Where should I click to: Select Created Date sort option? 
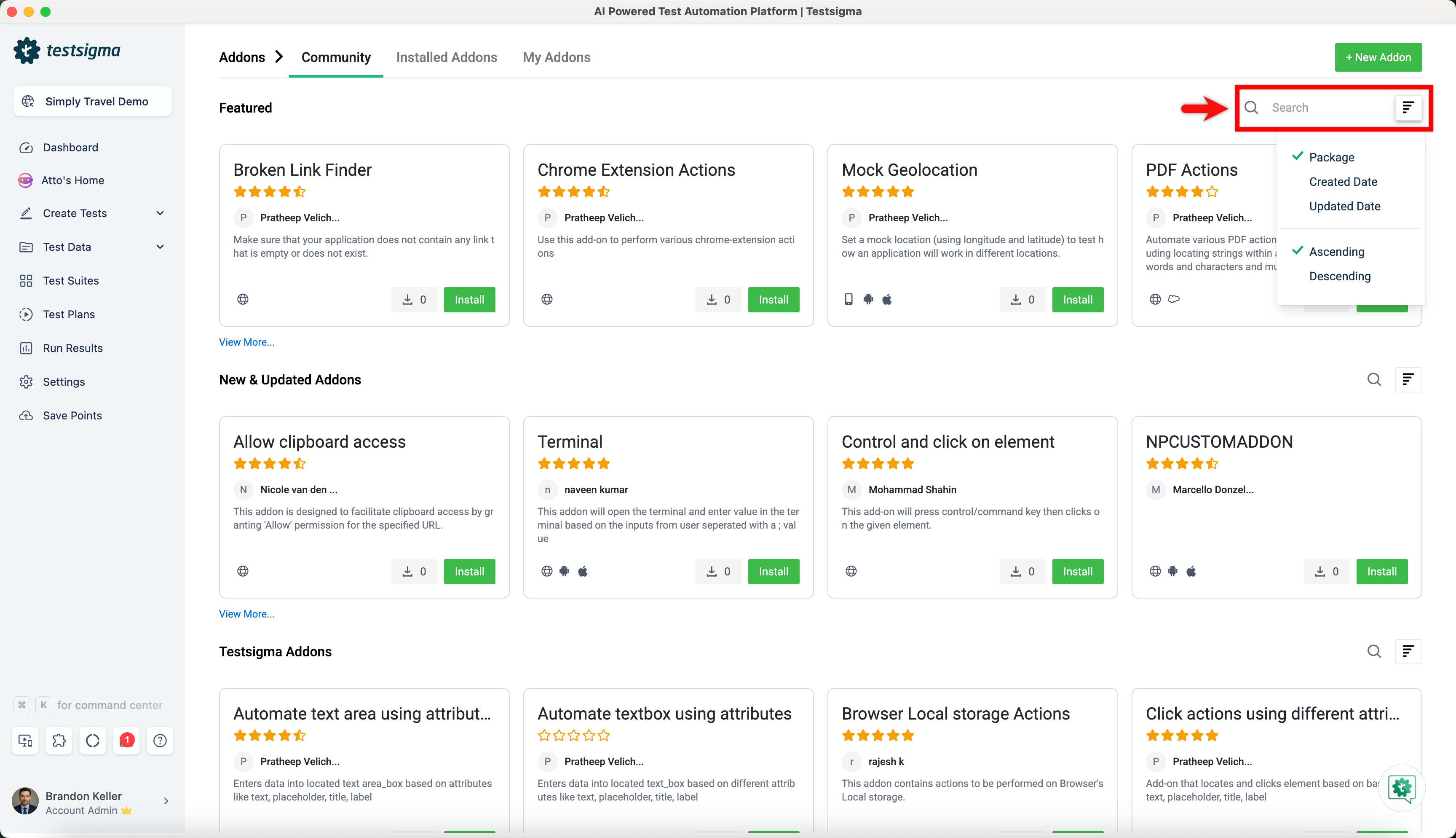(x=1343, y=182)
